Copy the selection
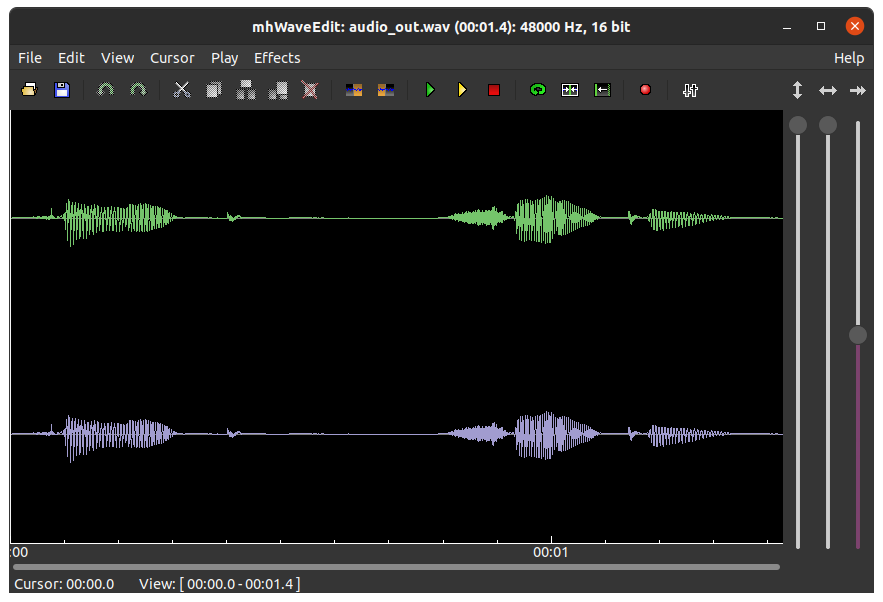The image size is (883, 602). (x=214, y=90)
